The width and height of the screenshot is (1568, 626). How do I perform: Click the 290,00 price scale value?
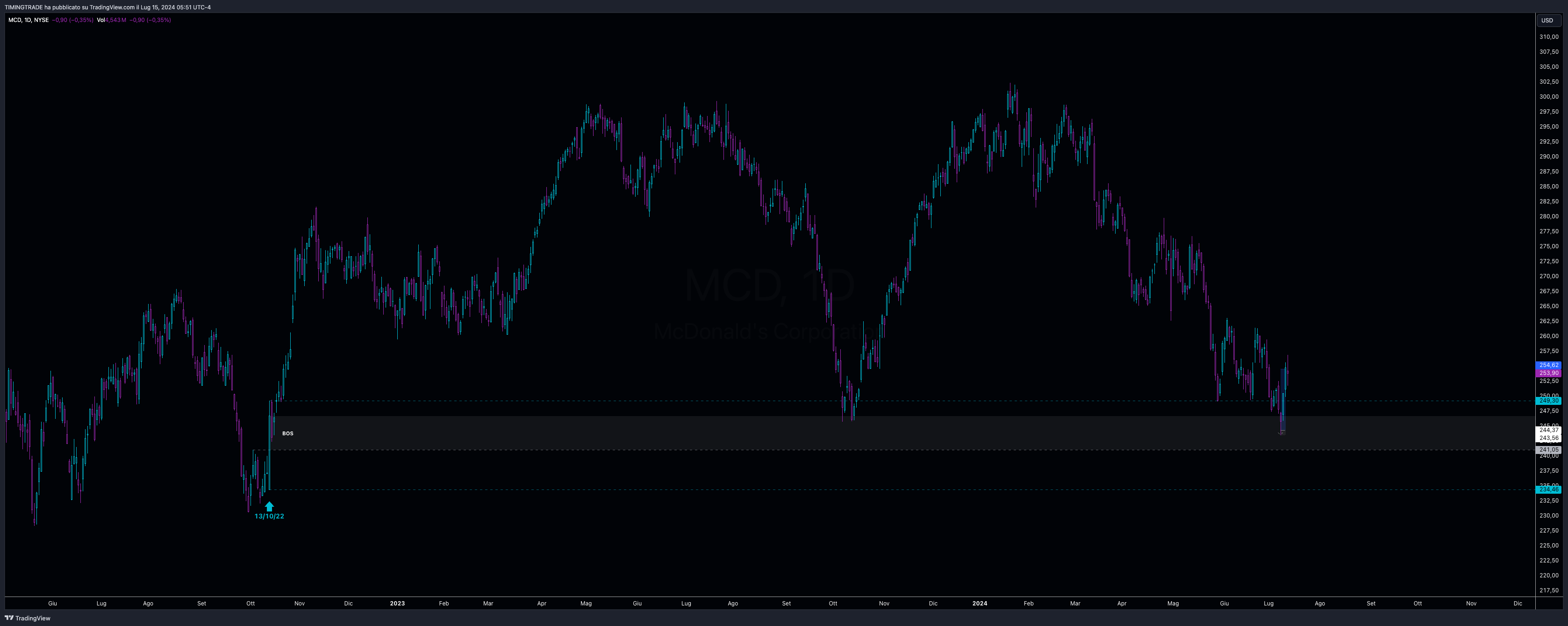1548,157
